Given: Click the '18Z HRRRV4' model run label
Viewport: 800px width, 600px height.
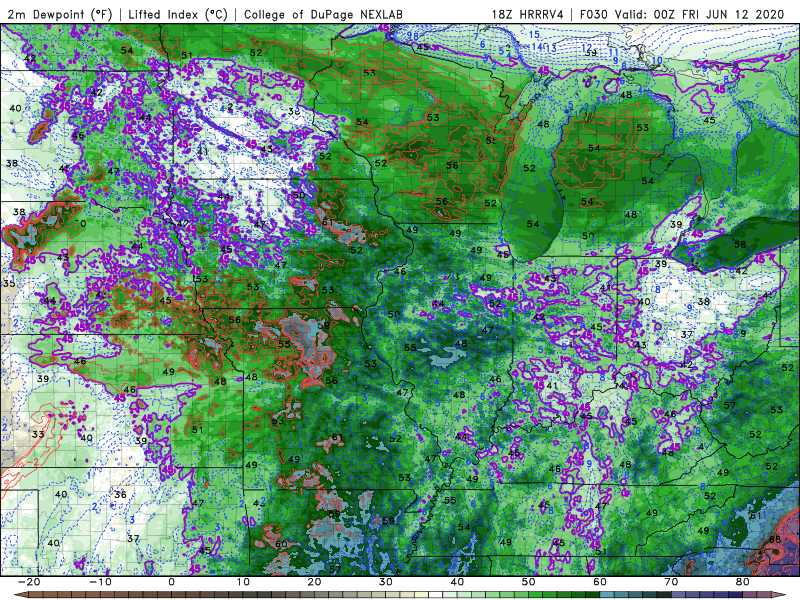Looking at the screenshot, I should point(528,14).
